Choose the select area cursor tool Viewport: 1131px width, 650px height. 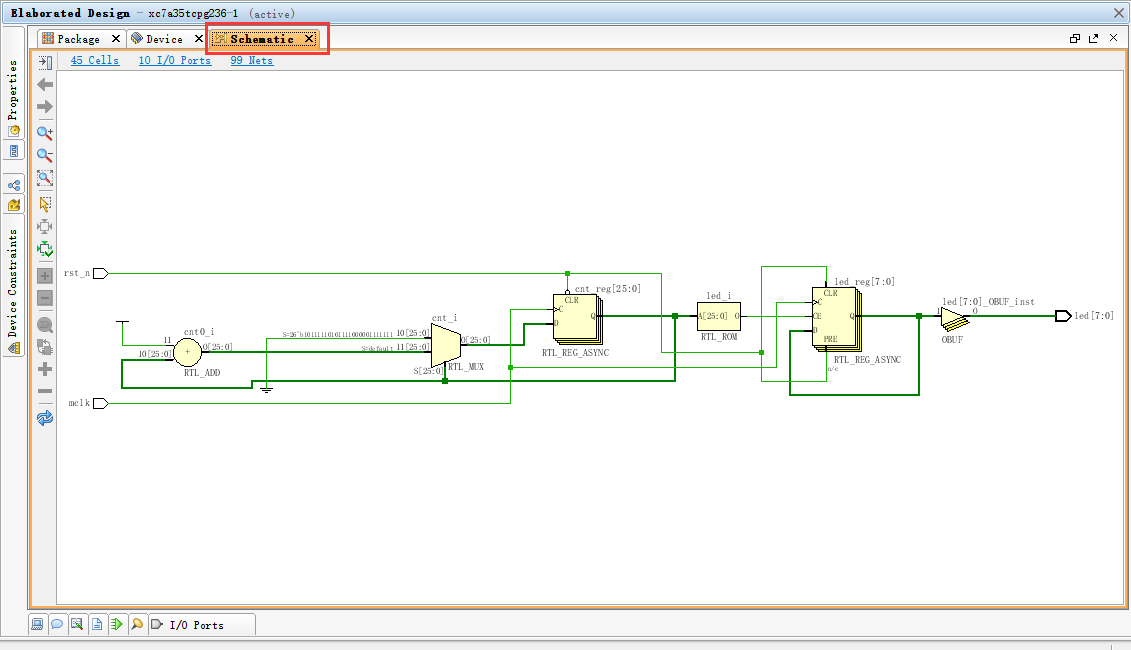tap(45, 204)
